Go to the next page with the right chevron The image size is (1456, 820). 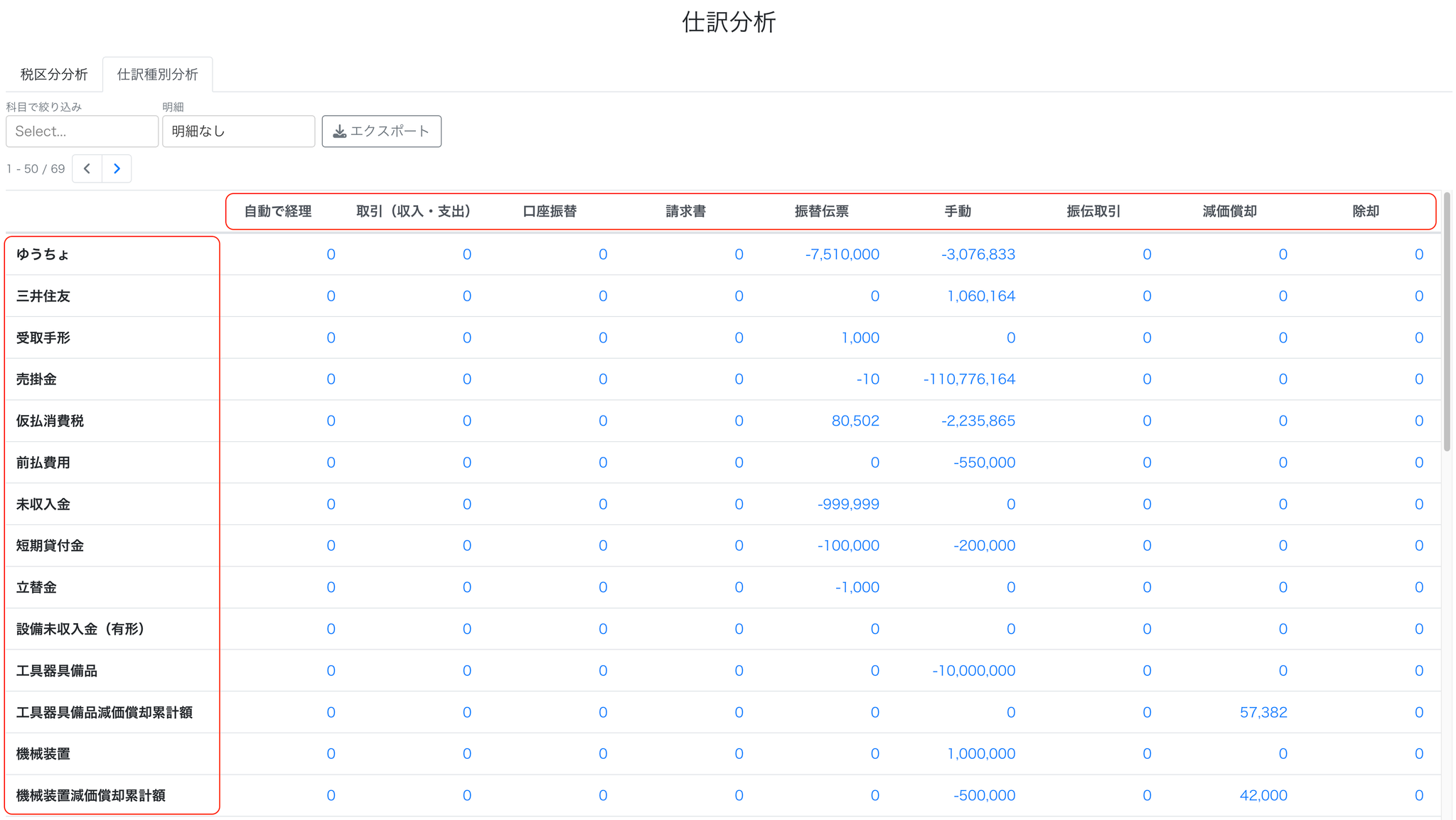117,168
